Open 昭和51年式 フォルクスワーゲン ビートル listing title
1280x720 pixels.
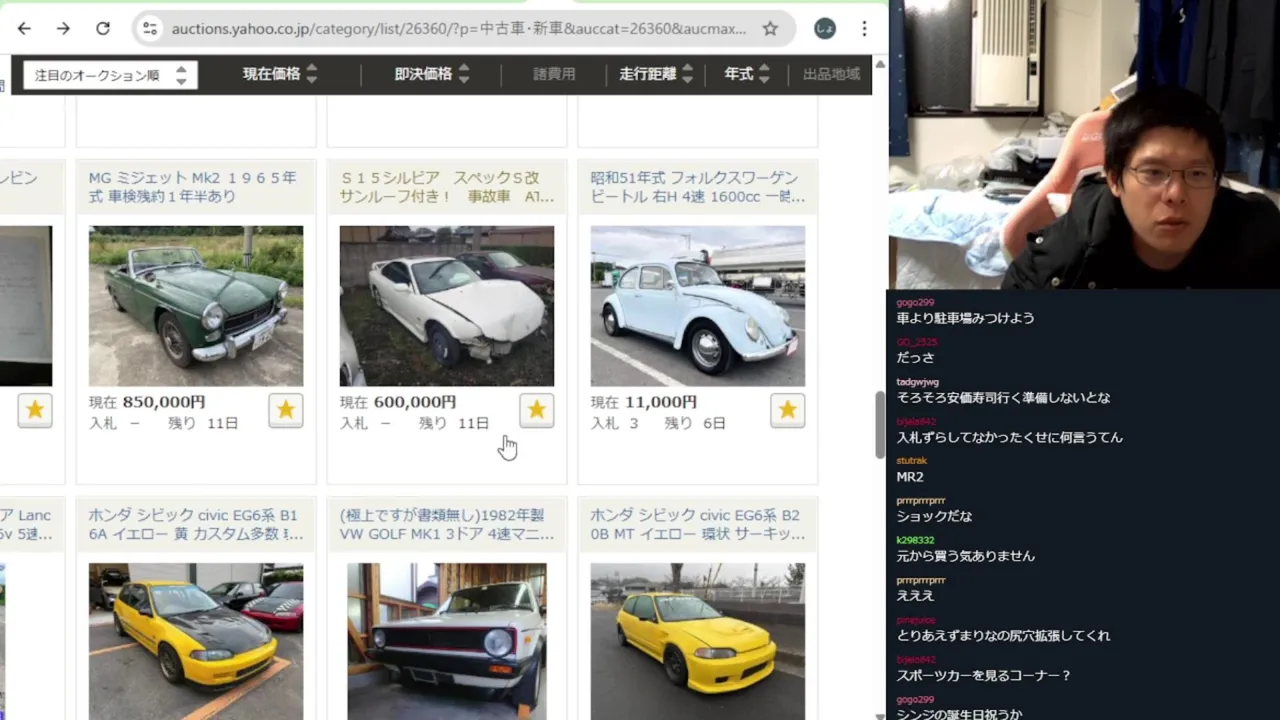[x=698, y=187]
